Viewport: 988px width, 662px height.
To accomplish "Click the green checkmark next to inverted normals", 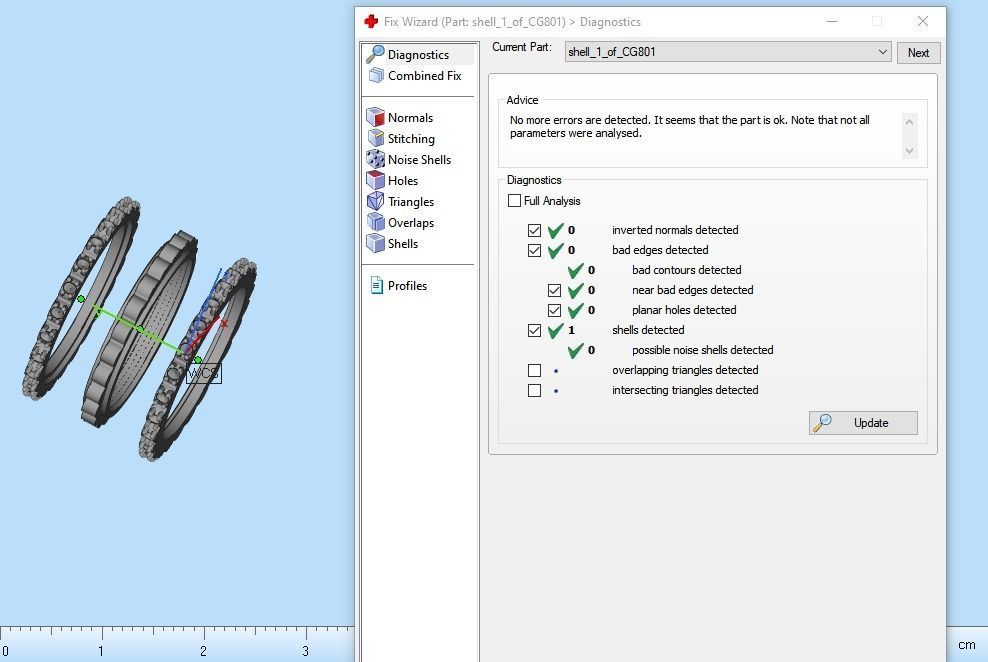I will (x=555, y=231).
